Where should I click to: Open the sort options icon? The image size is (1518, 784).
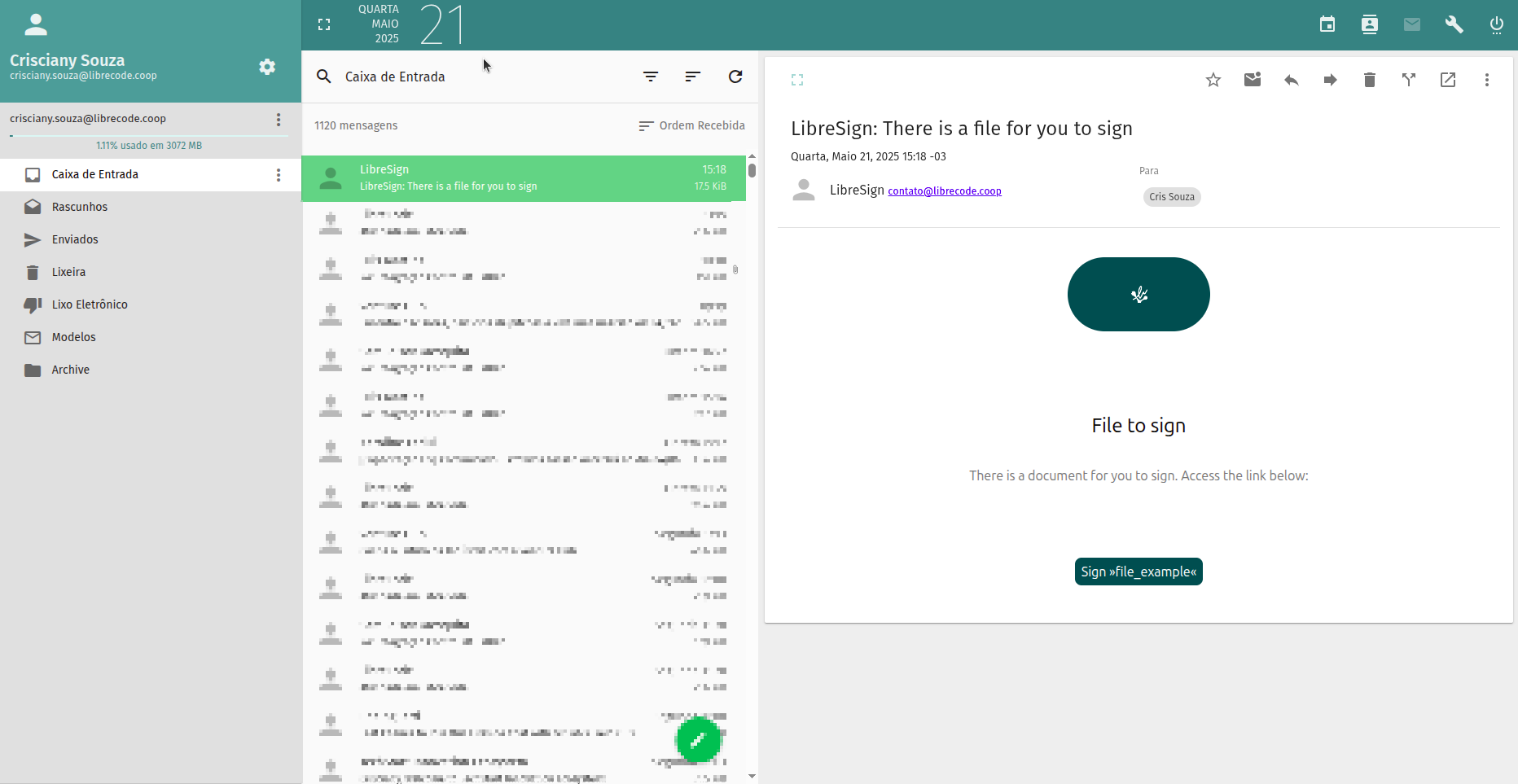coord(693,77)
